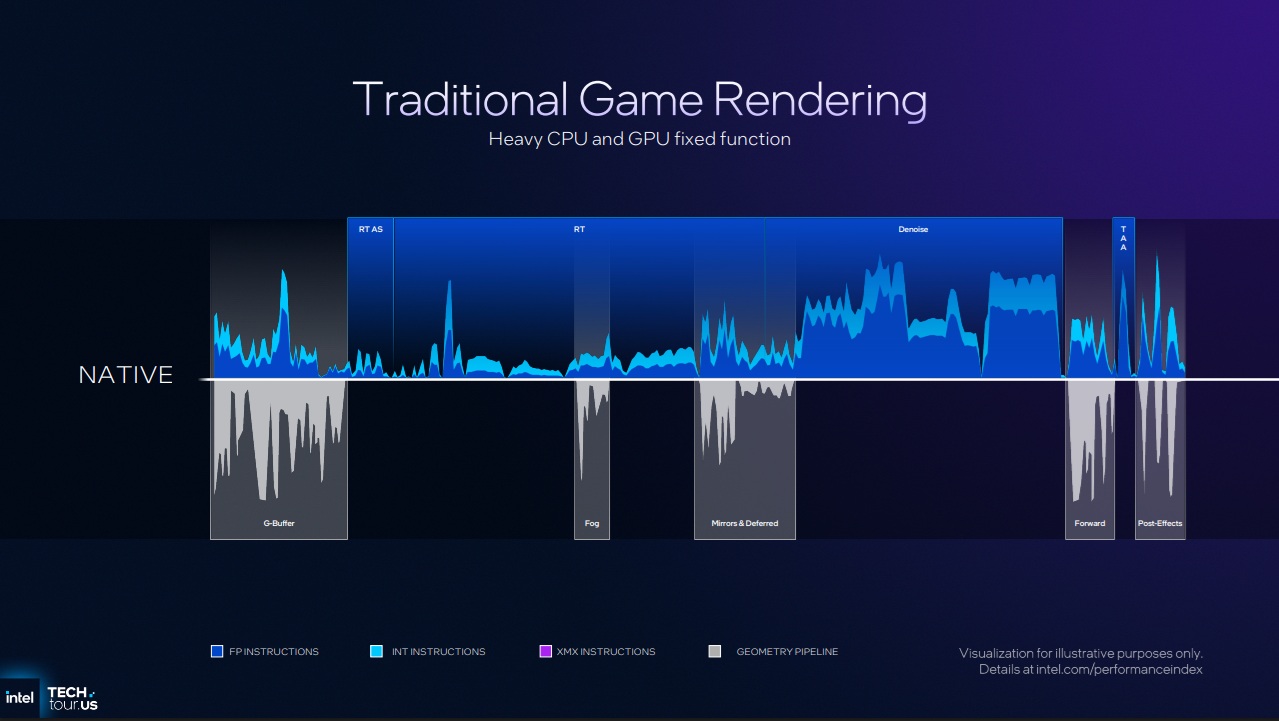Click the Traditional Game Rendering title
The height and width of the screenshot is (721, 1279).
[639, 100]
